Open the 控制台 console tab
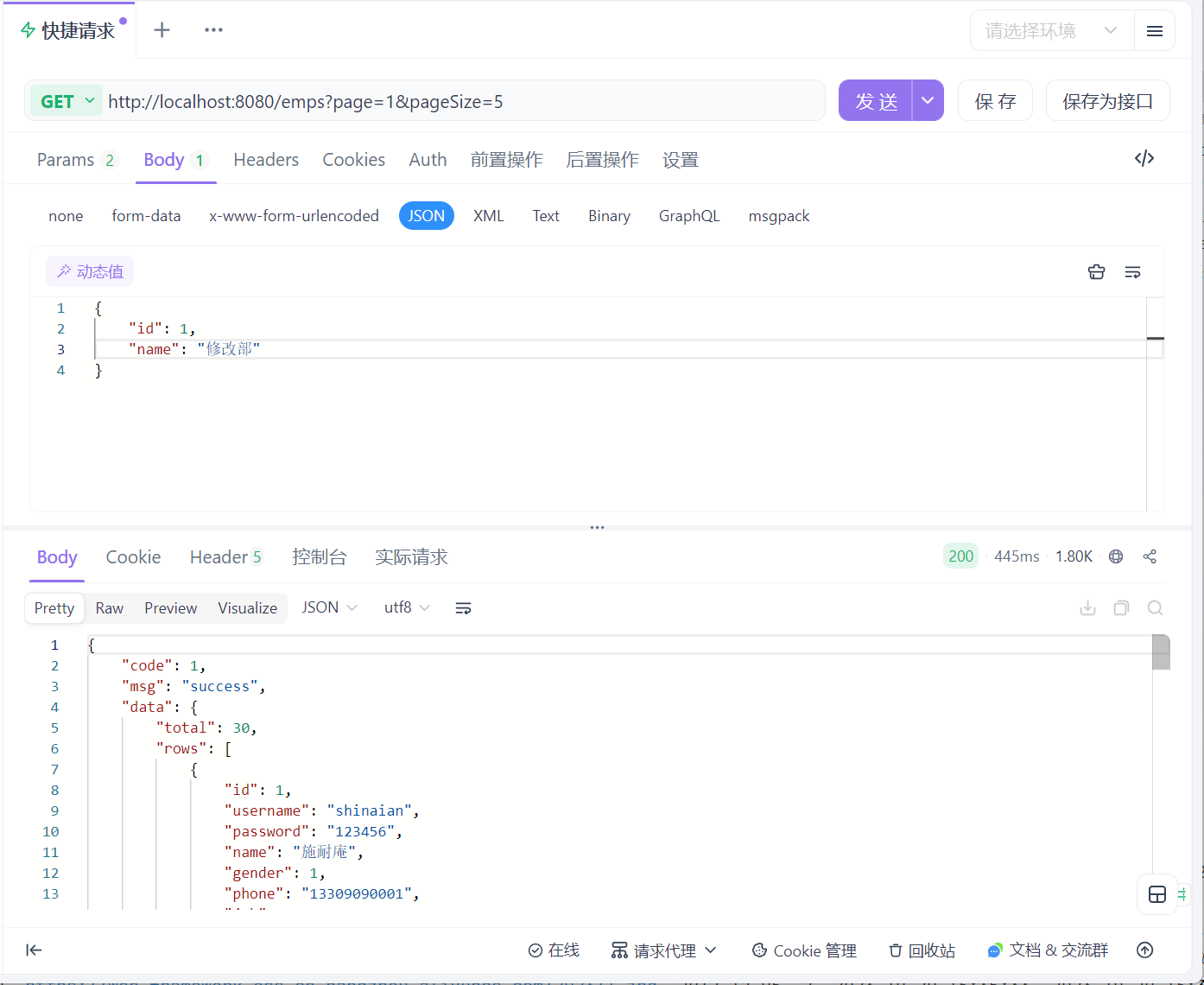This screenshot has width=1204, height=985. 320,557
